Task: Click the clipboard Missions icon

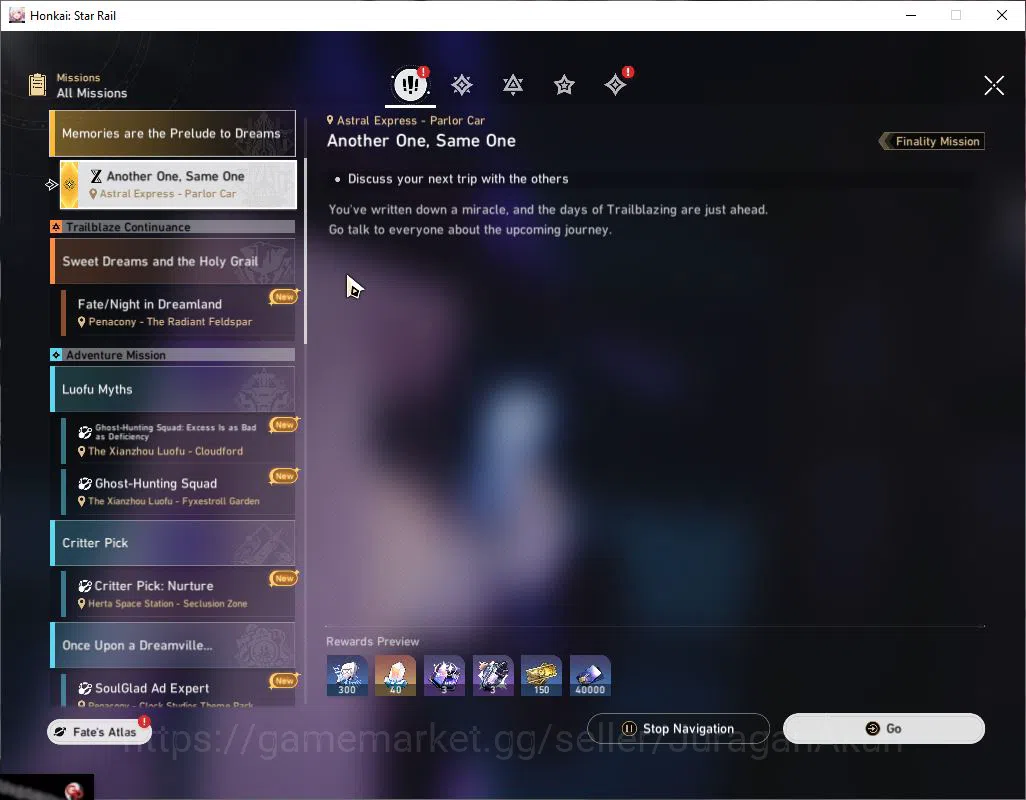Action: tap(37, 85)
